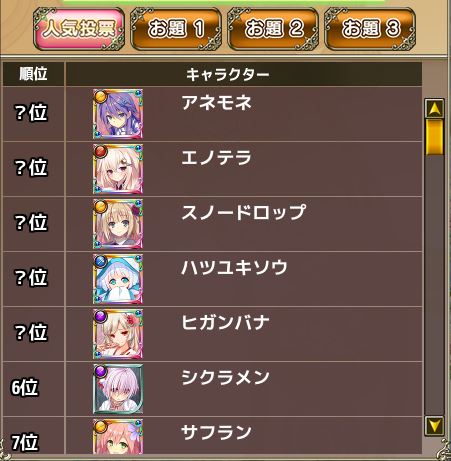Switch to the お題 2 tab
Viewport: 451px width, 461px height.
click(273, 29)
